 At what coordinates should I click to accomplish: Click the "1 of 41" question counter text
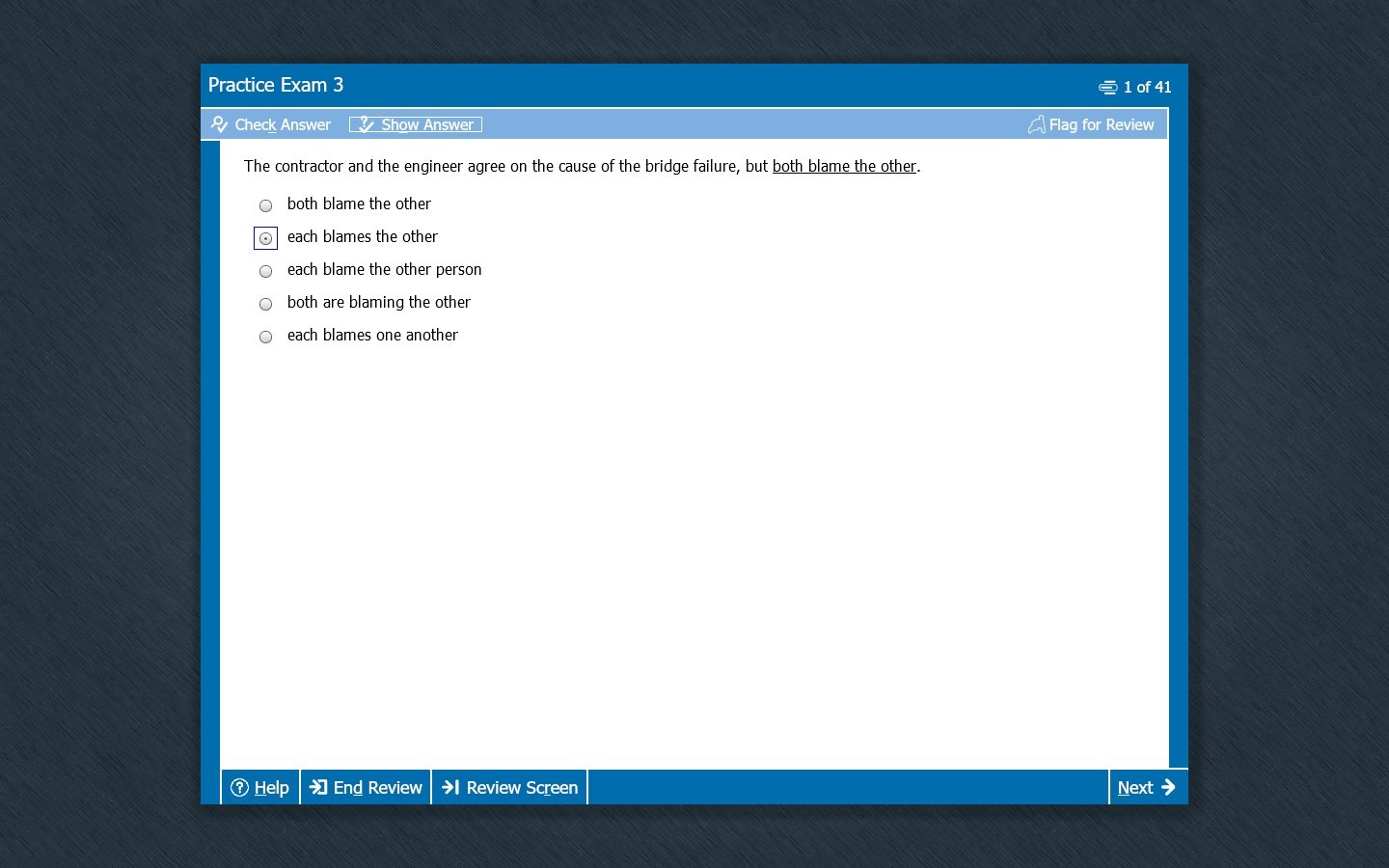coord(1147,87)
